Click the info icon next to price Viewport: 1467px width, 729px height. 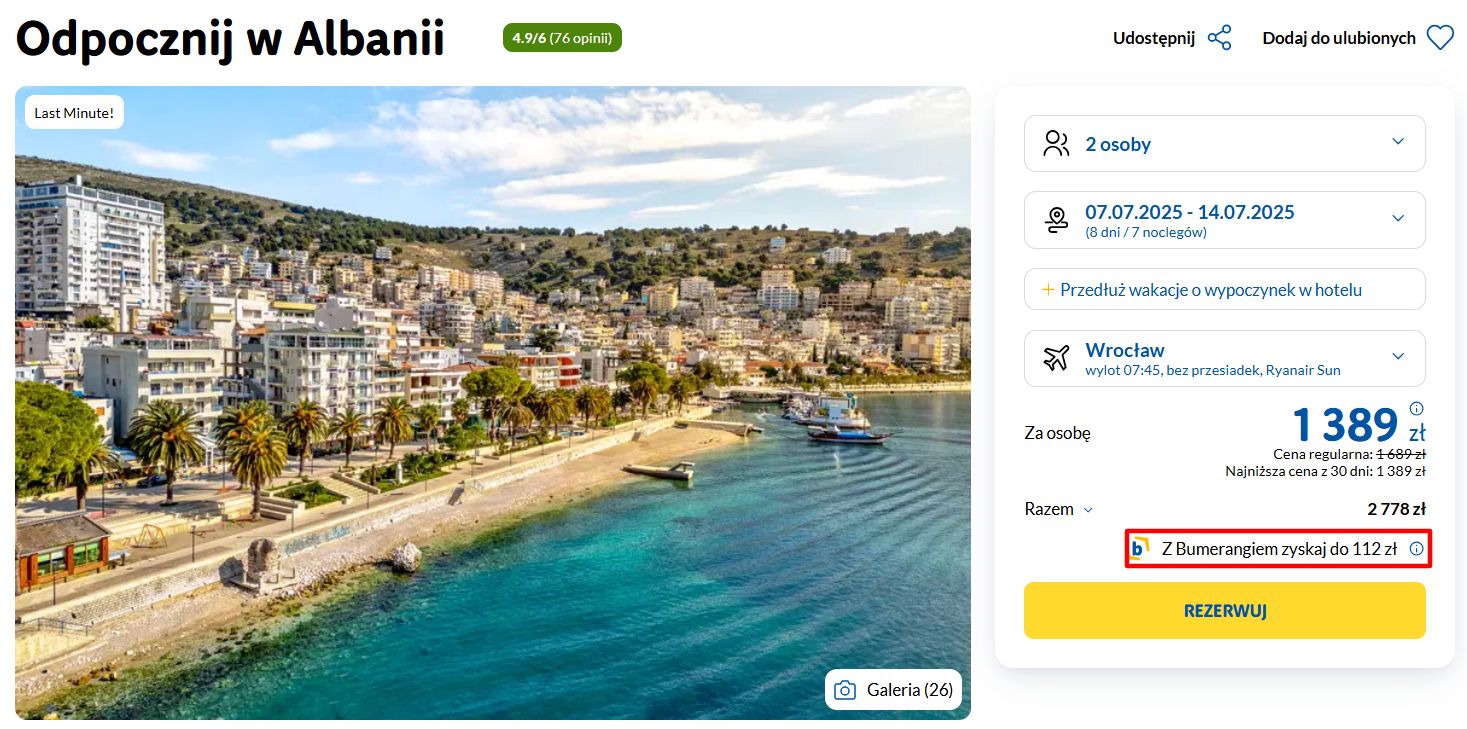1416,408
